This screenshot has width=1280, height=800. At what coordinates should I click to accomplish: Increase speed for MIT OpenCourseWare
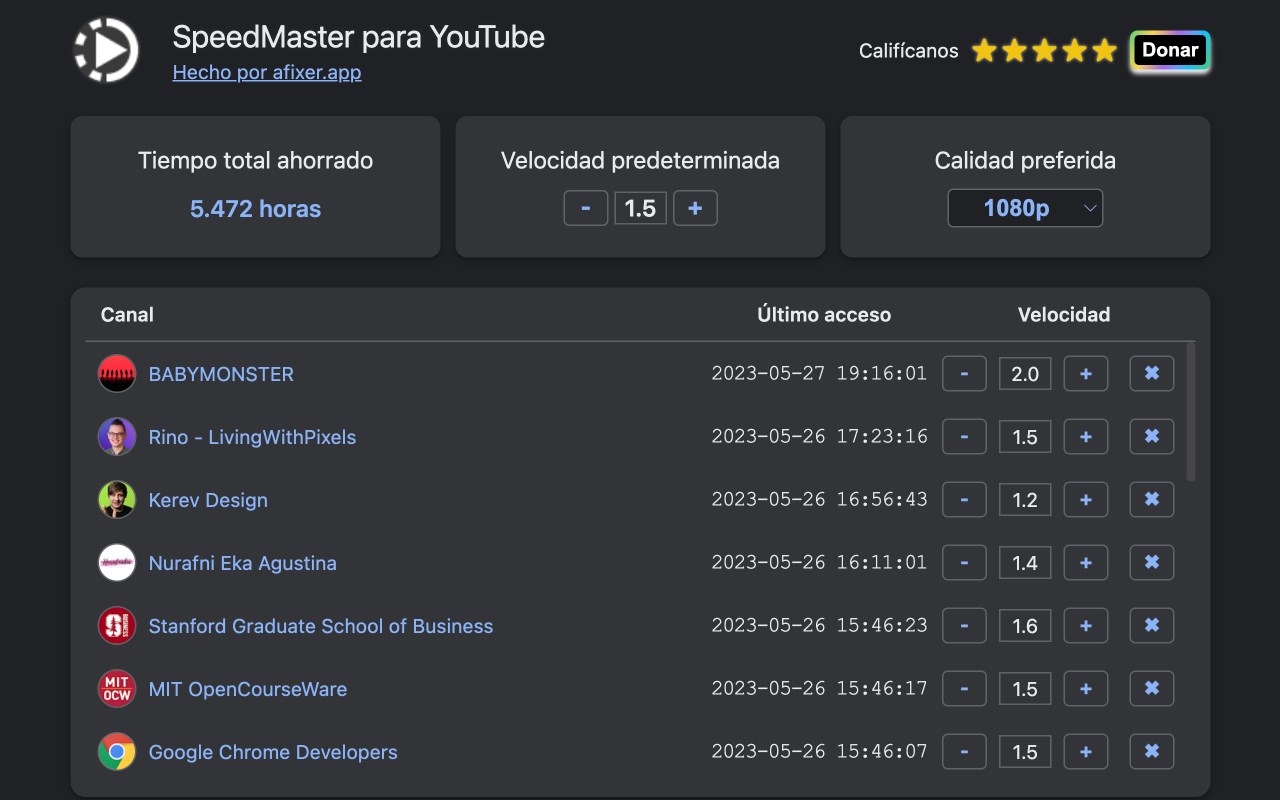pos(1085,689)
